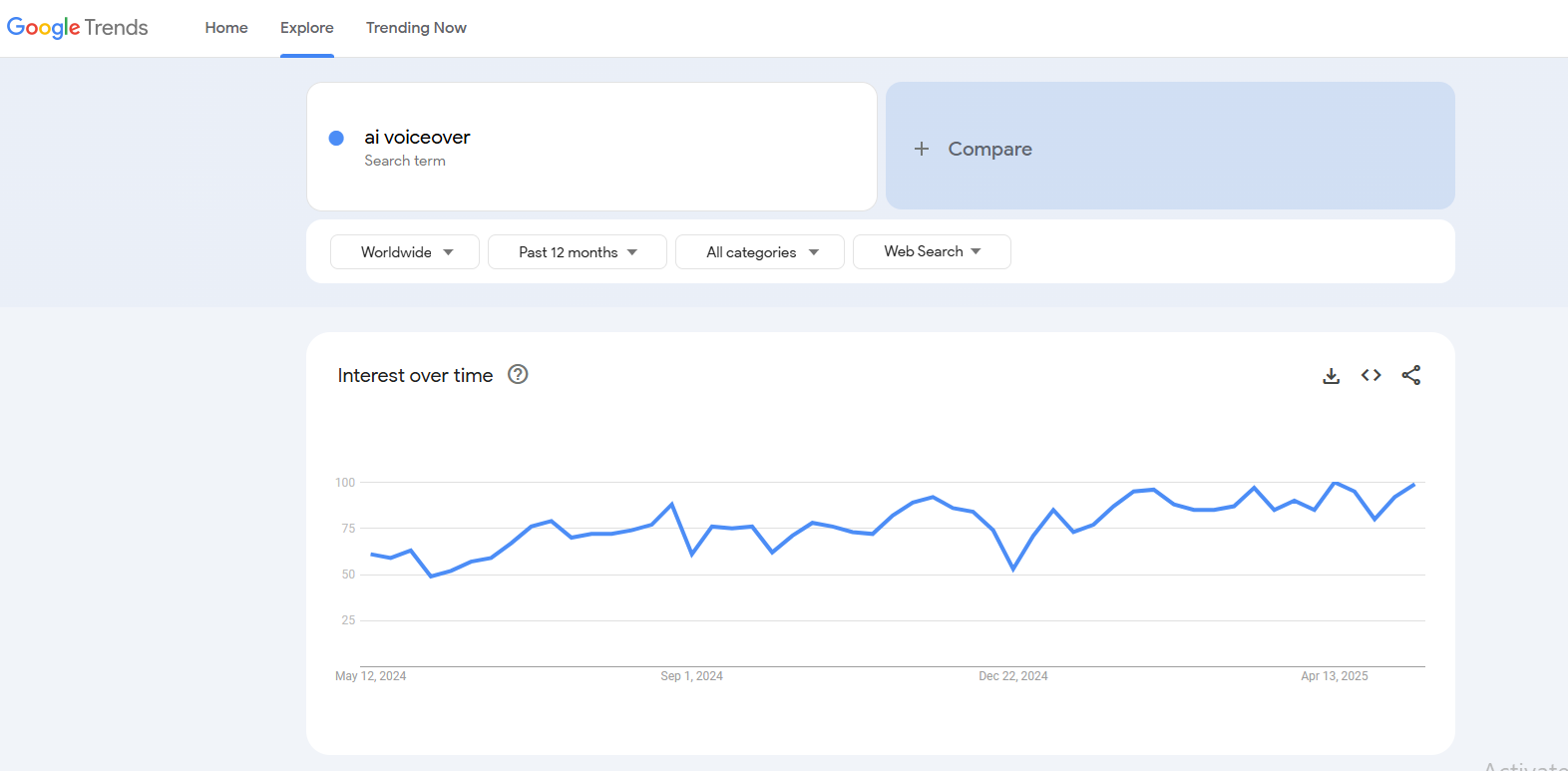The image size is (1568, 771).
Task: Select the Explore tab
Action: point(307,28)
